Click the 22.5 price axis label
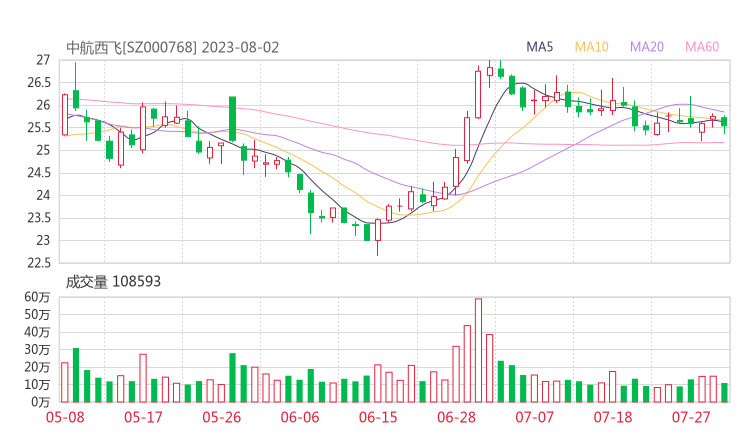The width and height of the screenshot is (740, 440). pyautogui.click(x=38, y=263)
